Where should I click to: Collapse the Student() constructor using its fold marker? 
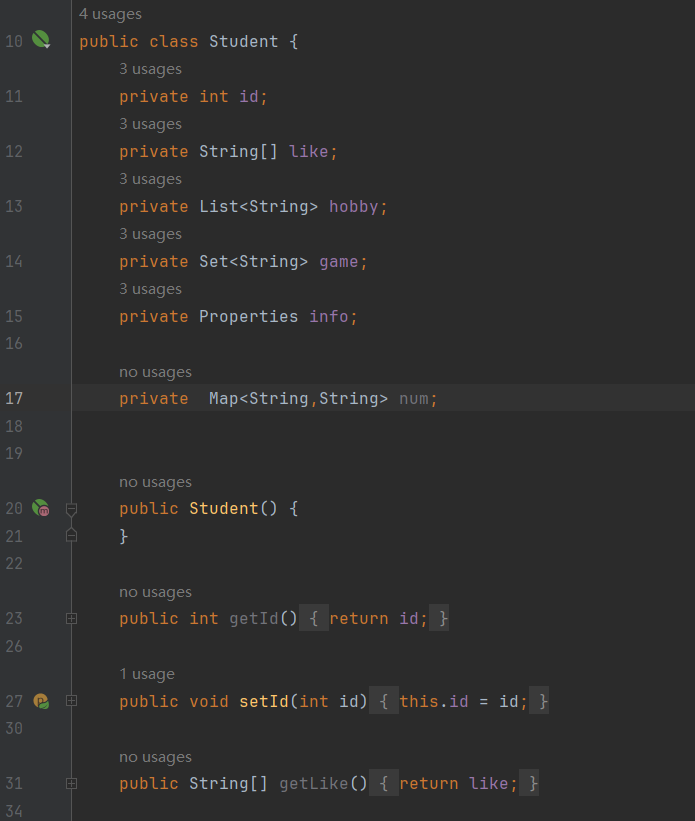(71, 509)
